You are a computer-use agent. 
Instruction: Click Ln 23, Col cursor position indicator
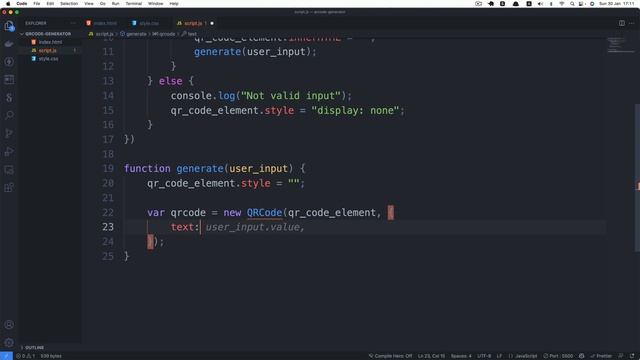[x=431, y=356]
